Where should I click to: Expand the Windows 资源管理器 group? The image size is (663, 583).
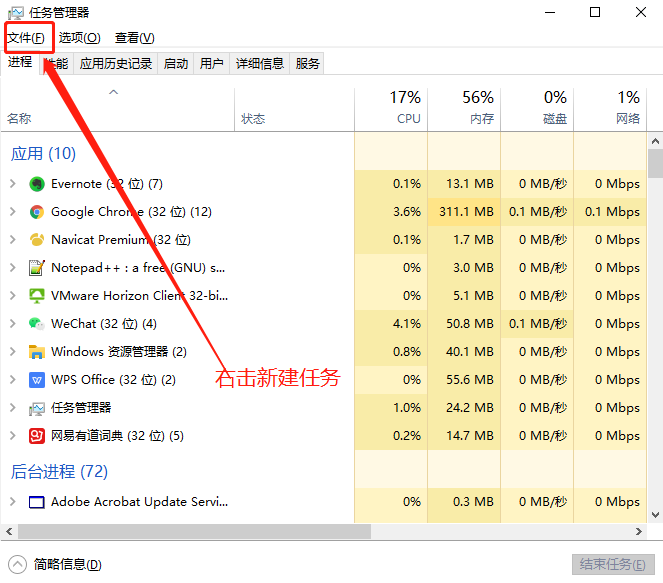(x=13, y=352)
